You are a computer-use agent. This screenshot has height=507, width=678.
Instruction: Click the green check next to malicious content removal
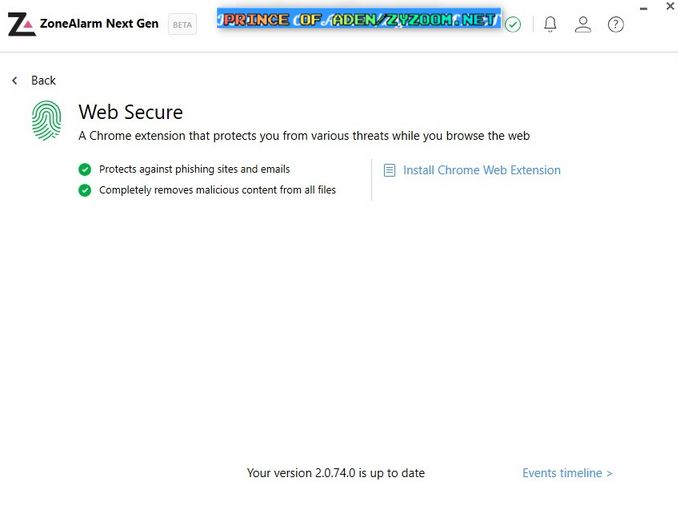[85, 190]
